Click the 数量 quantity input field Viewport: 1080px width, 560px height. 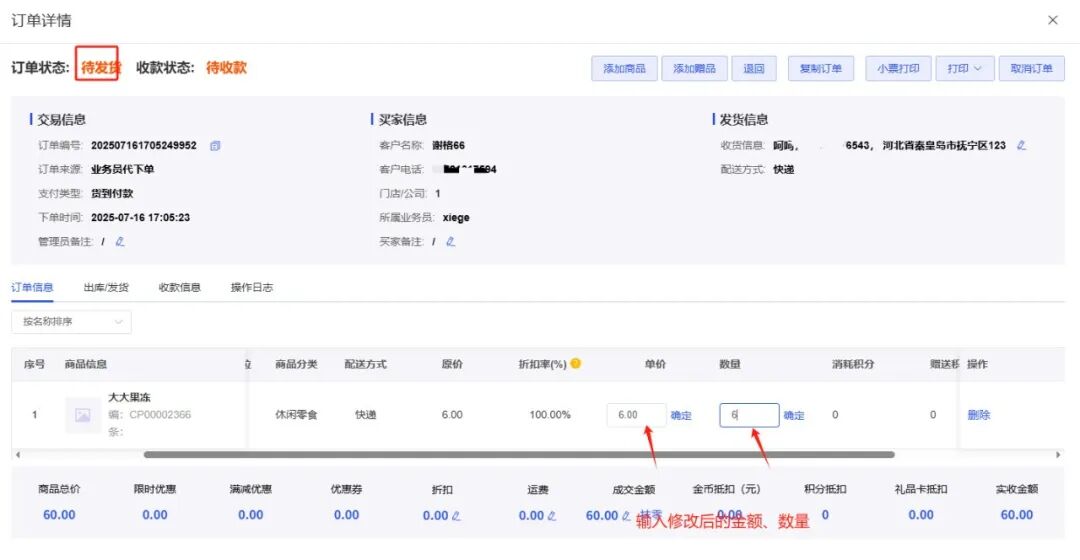pos(749,415)
